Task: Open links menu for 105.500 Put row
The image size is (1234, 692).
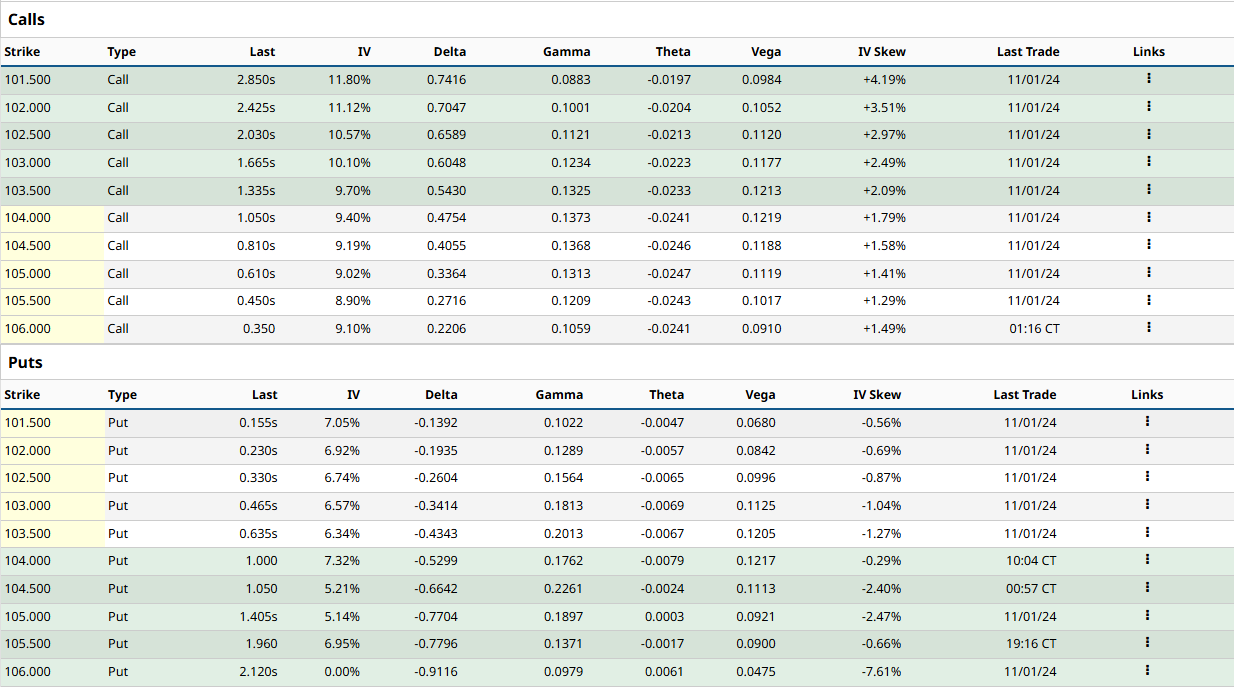Action: [1147, 642]
